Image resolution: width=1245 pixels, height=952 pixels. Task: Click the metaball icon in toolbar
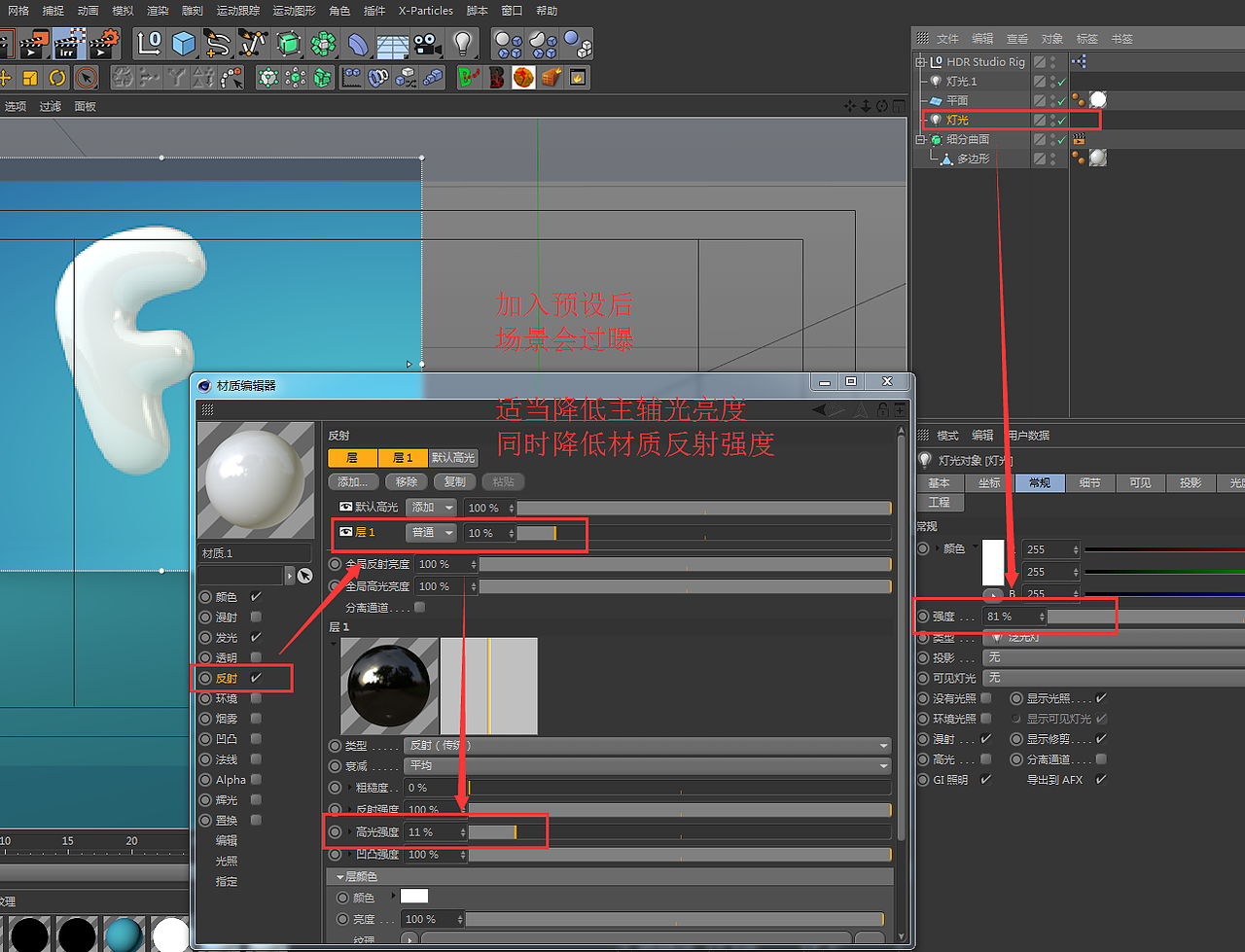pos(542,44)
